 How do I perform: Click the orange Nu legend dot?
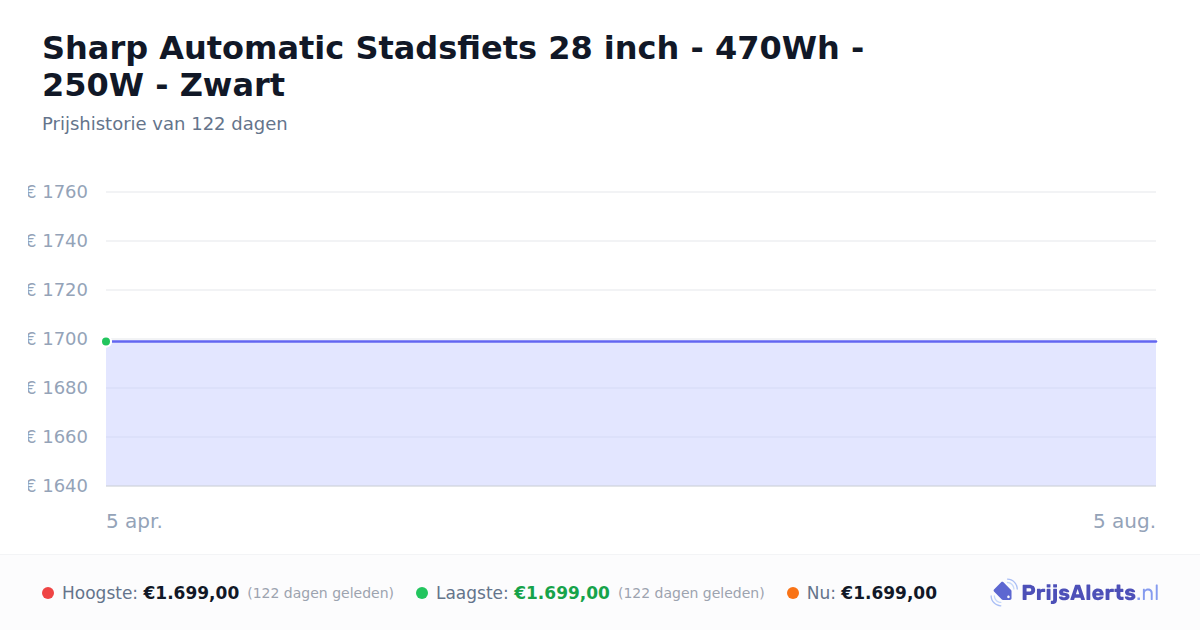(793, 593)
